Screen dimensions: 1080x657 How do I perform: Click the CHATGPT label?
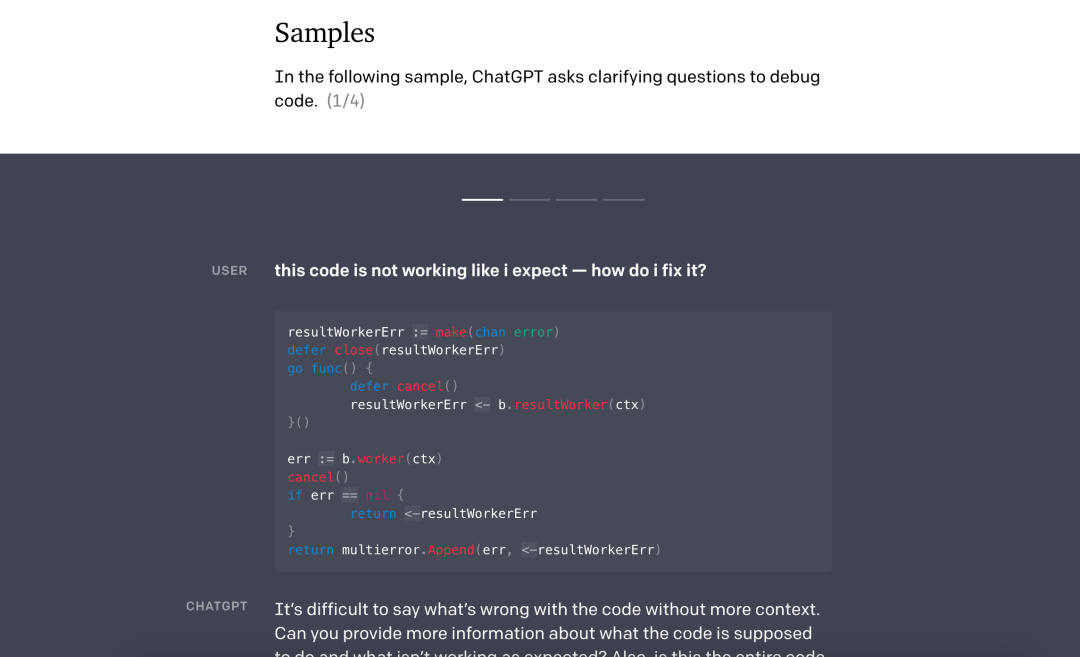216,606
